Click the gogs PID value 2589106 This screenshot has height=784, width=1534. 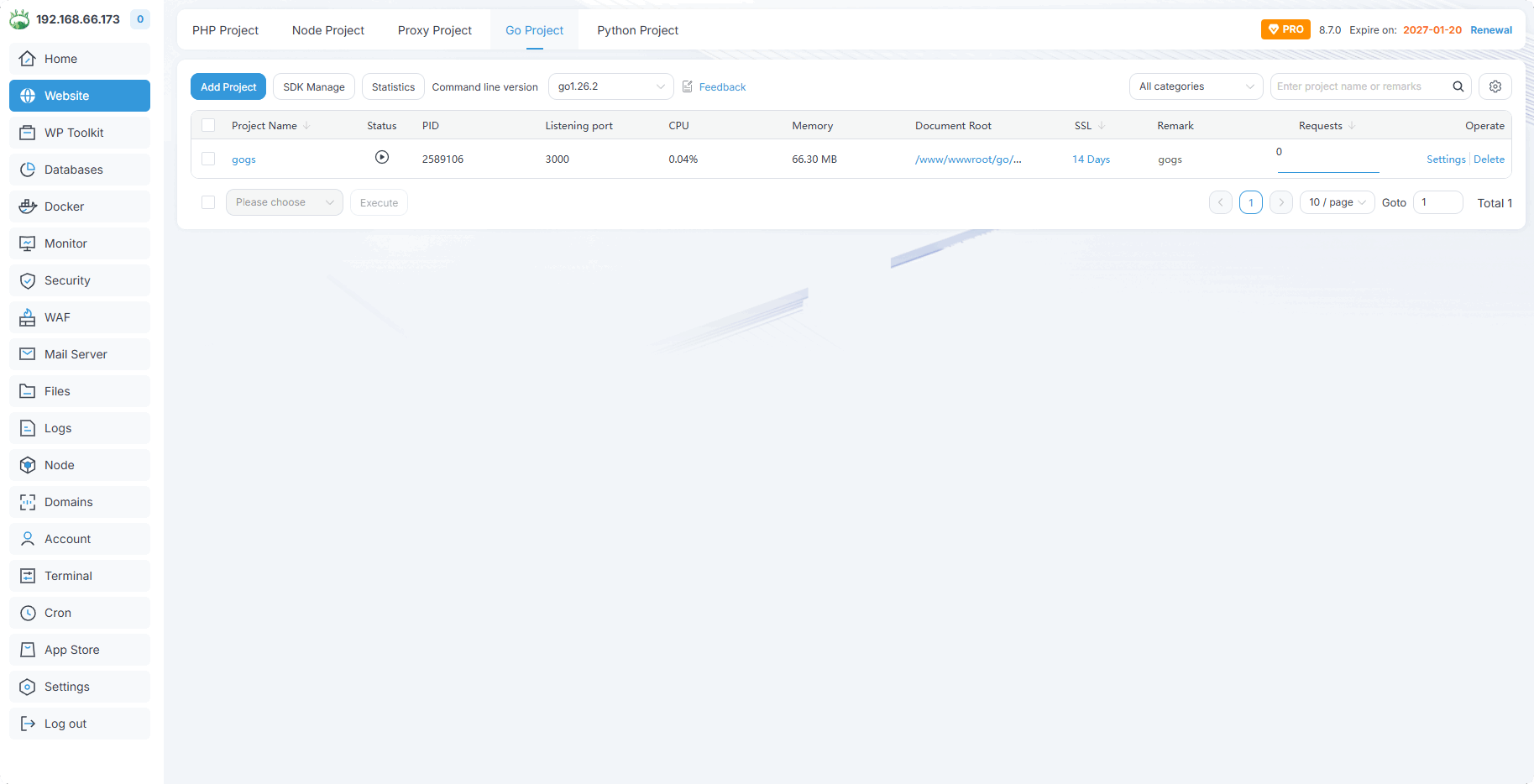[x=442, y=159]
